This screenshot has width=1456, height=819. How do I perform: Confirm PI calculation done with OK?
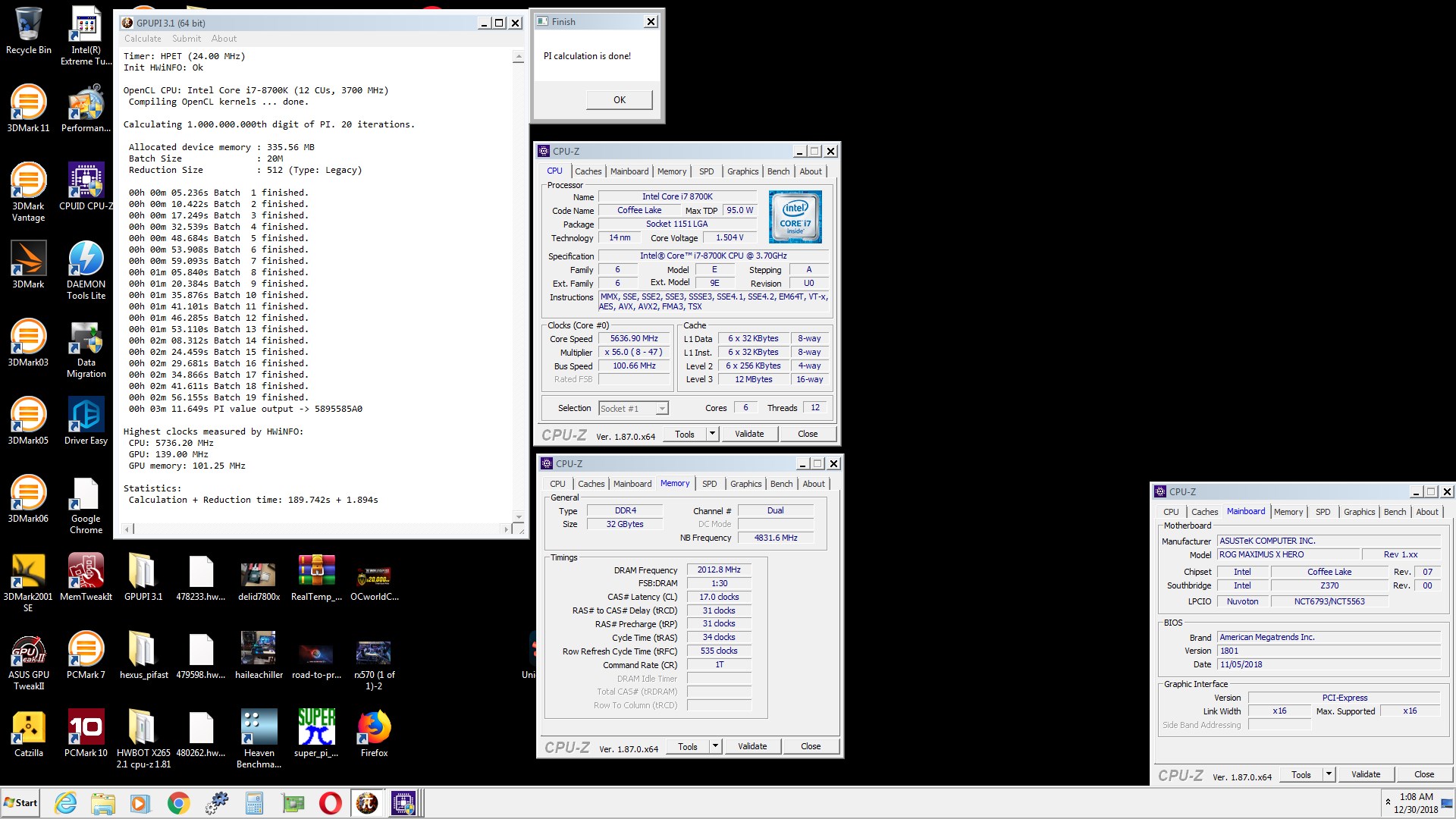point(620,100)
